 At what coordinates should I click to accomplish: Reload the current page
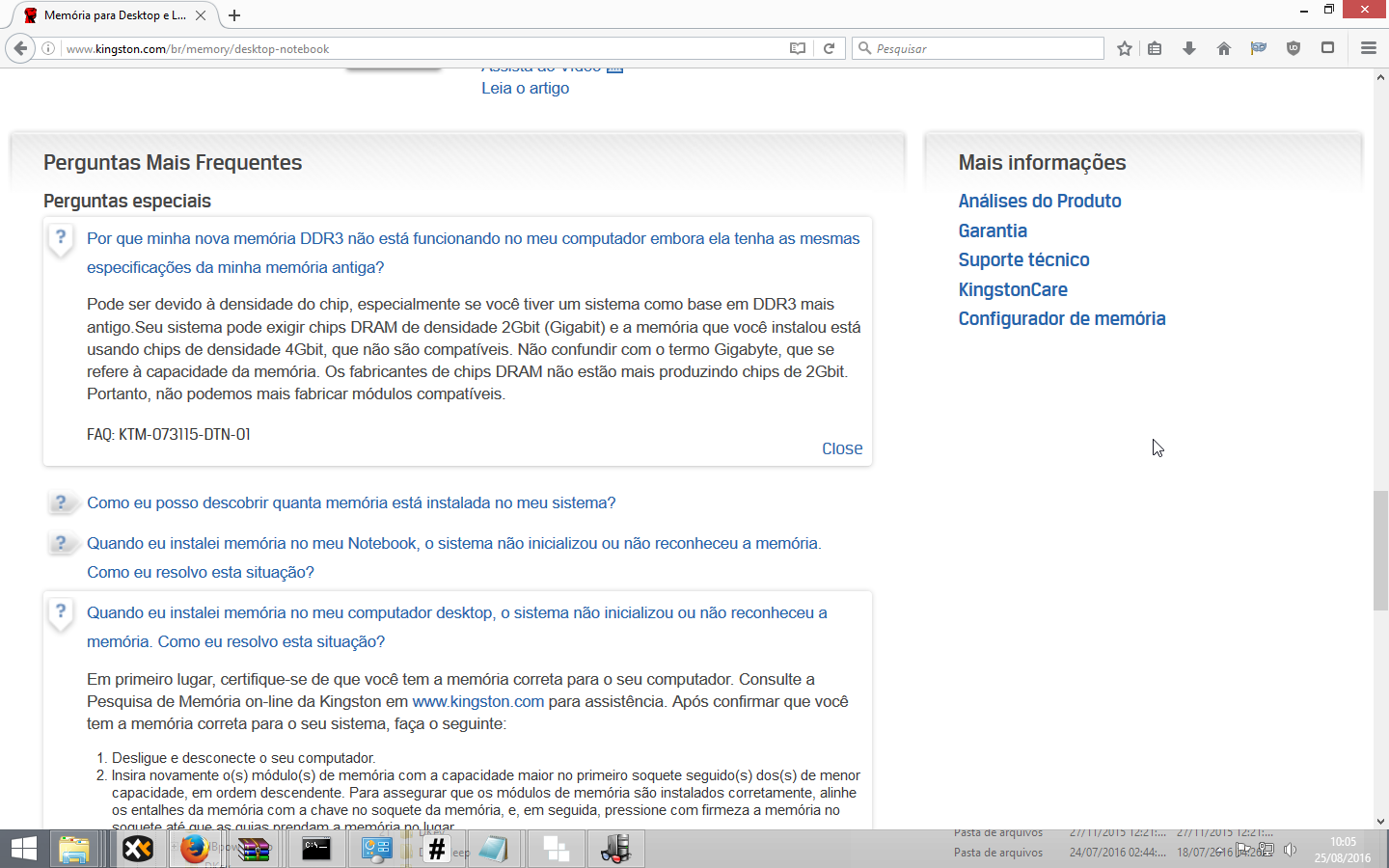pyautogui.click(x=829, y=48)
